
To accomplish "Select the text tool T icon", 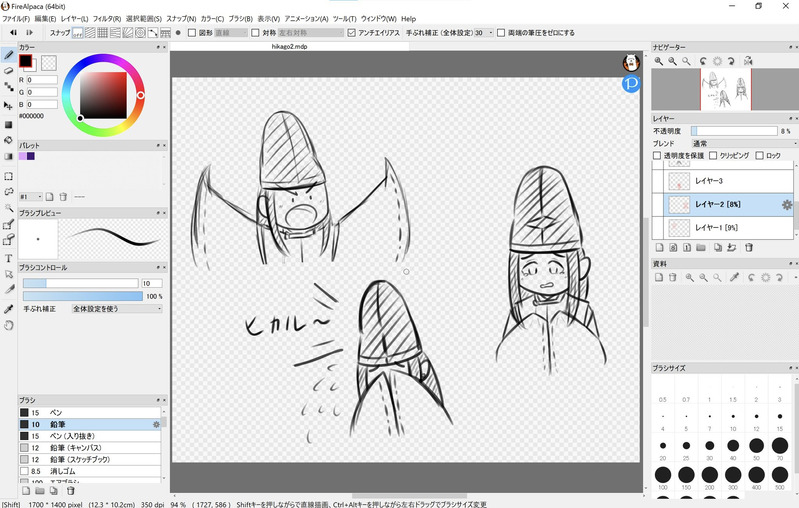I will tap(8, 258).
